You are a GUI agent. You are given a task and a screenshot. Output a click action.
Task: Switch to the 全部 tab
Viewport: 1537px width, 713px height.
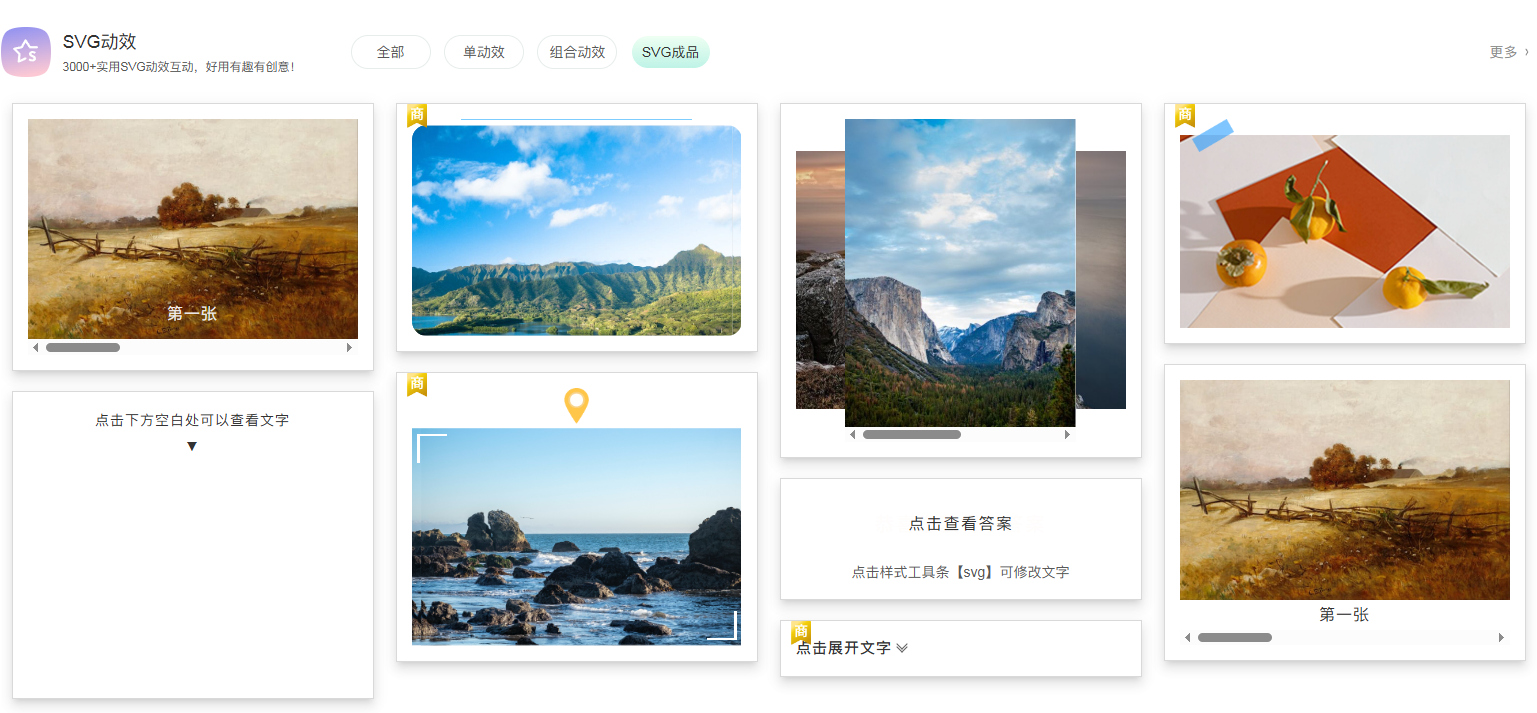(x=391, y=52)
